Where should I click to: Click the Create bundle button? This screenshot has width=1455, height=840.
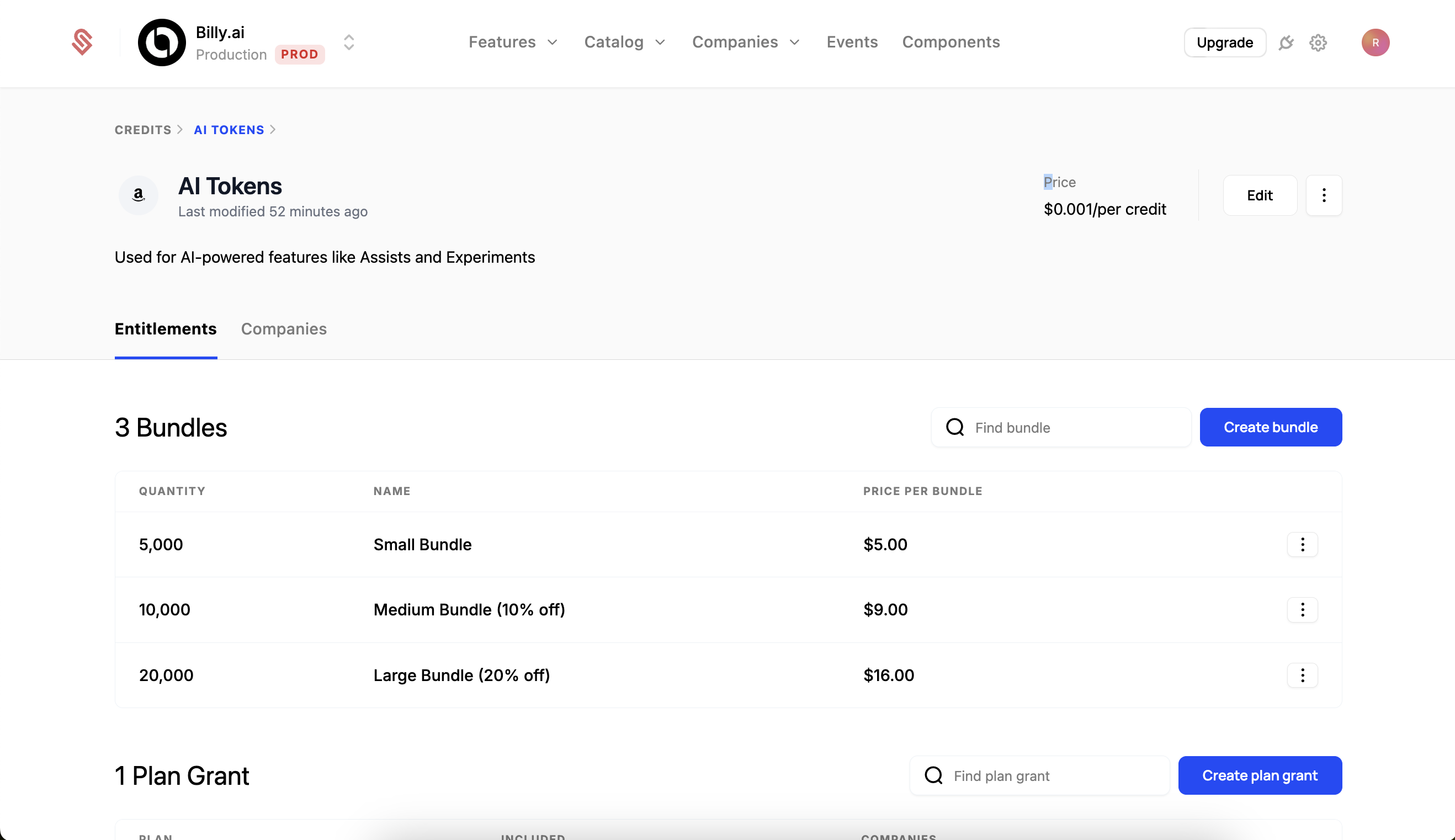click(1271, 427)
